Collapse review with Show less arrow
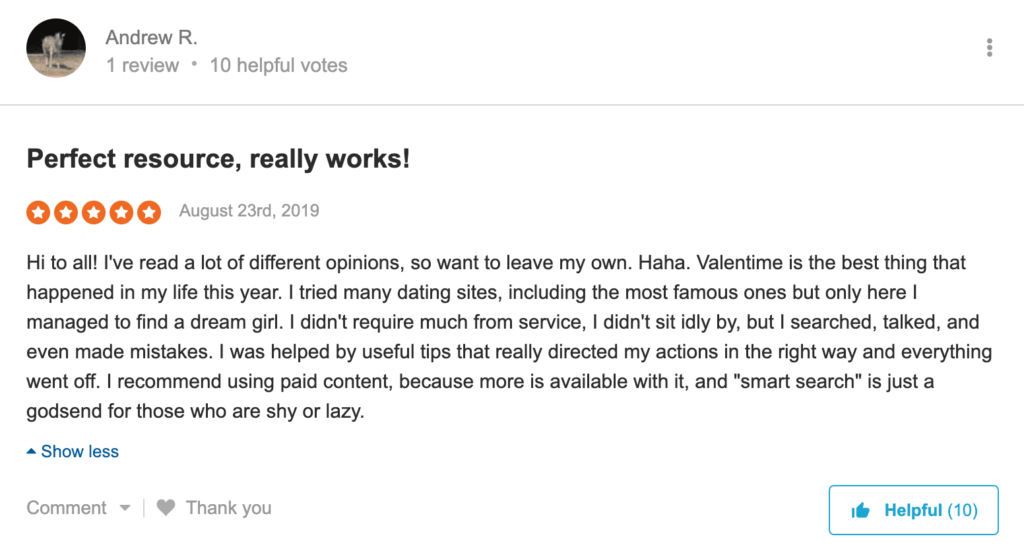Screen dimensions: 1024x553 click(31, 451)
